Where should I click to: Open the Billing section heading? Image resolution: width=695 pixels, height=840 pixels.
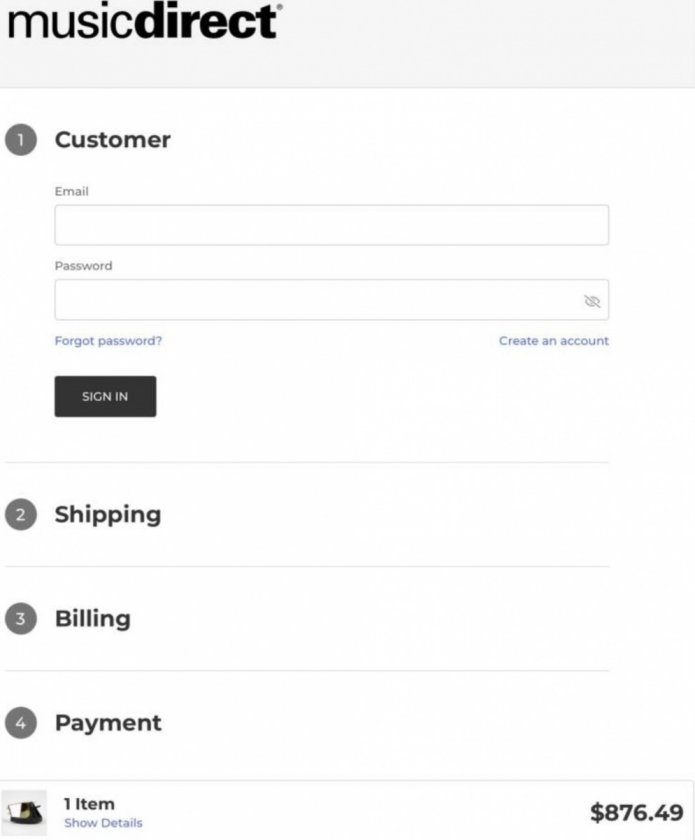[x=93, y=618]
